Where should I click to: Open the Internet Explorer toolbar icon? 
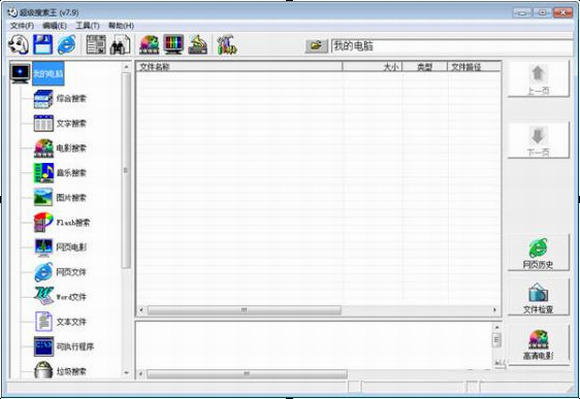(x=67, y=45)
